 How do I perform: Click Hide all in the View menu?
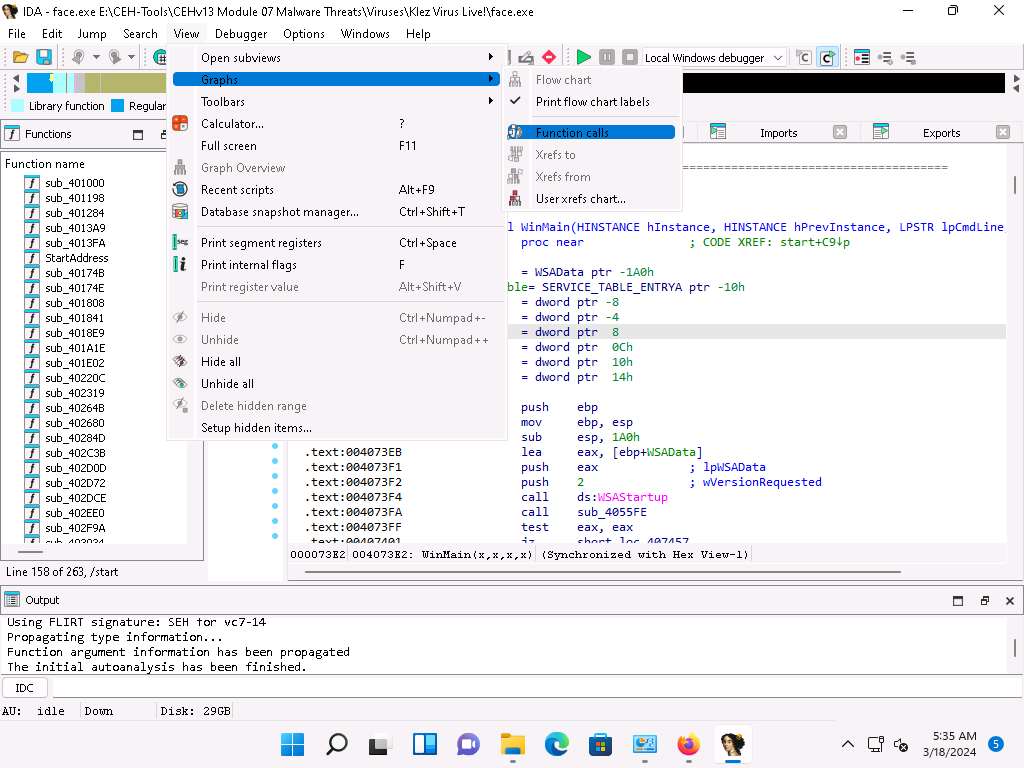coord(220,362)
